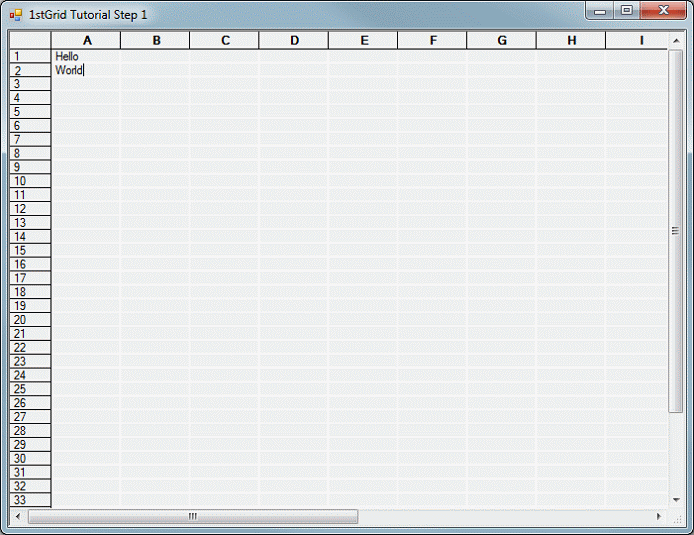The height and width of the screenshot is (535, 694).
Task: Select row 5 header
Action: click(x=30, y=112)
